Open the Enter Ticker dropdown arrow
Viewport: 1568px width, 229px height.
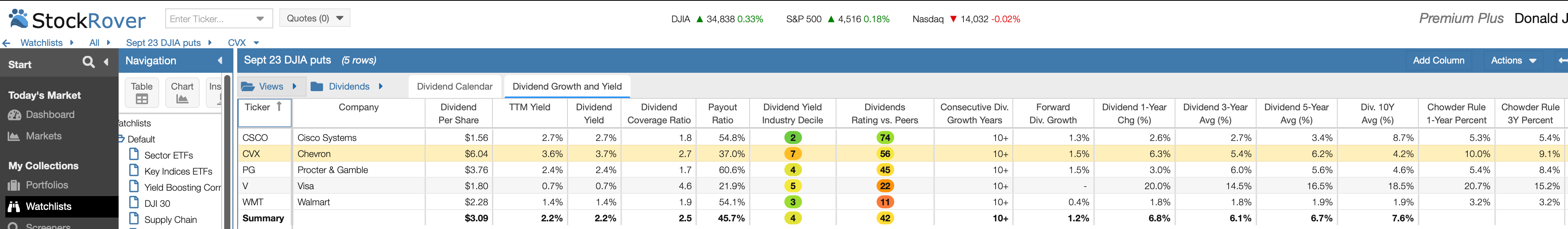(x=260, y=19)
